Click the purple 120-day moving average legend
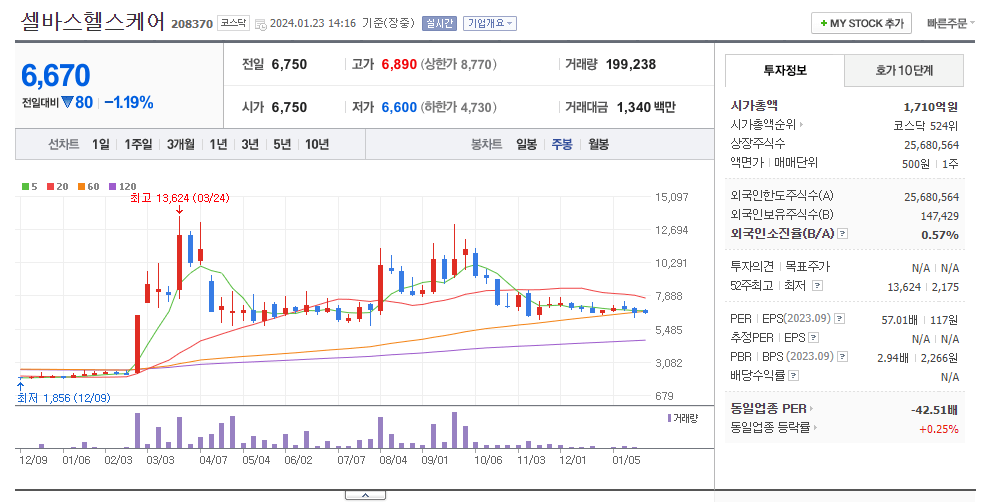The height and width of the screenshot is (502, 999). pos(122,187)
